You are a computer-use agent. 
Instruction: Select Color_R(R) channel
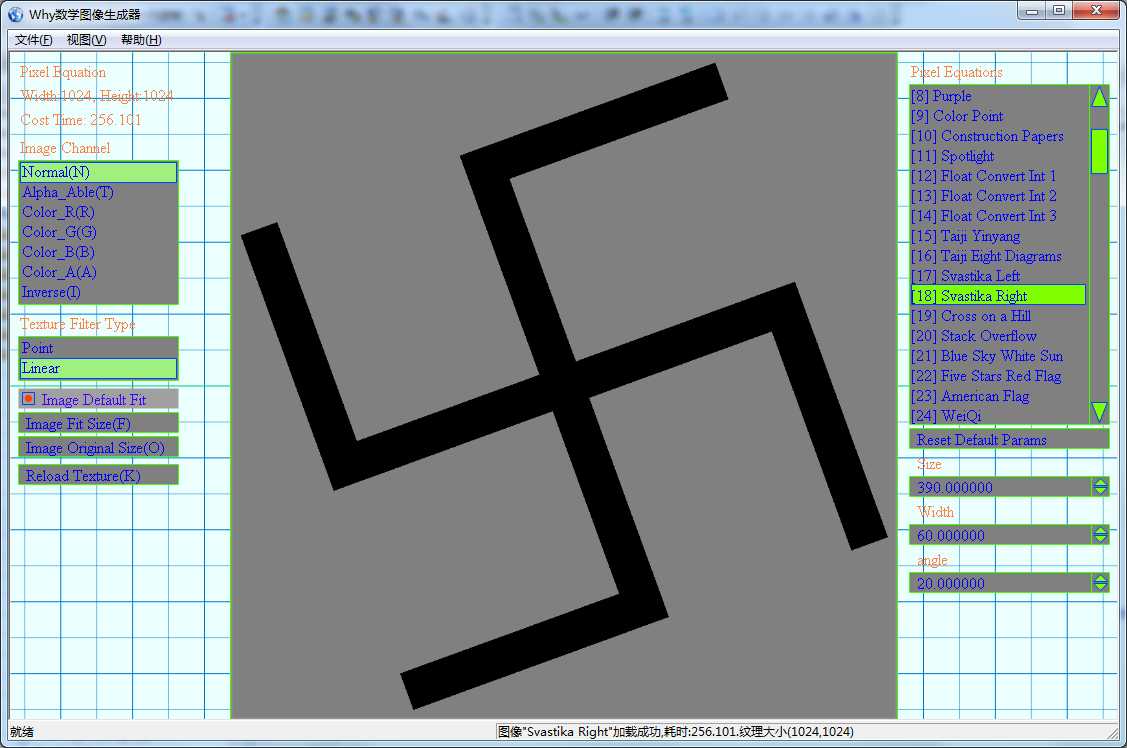click(x=98, y=213)
